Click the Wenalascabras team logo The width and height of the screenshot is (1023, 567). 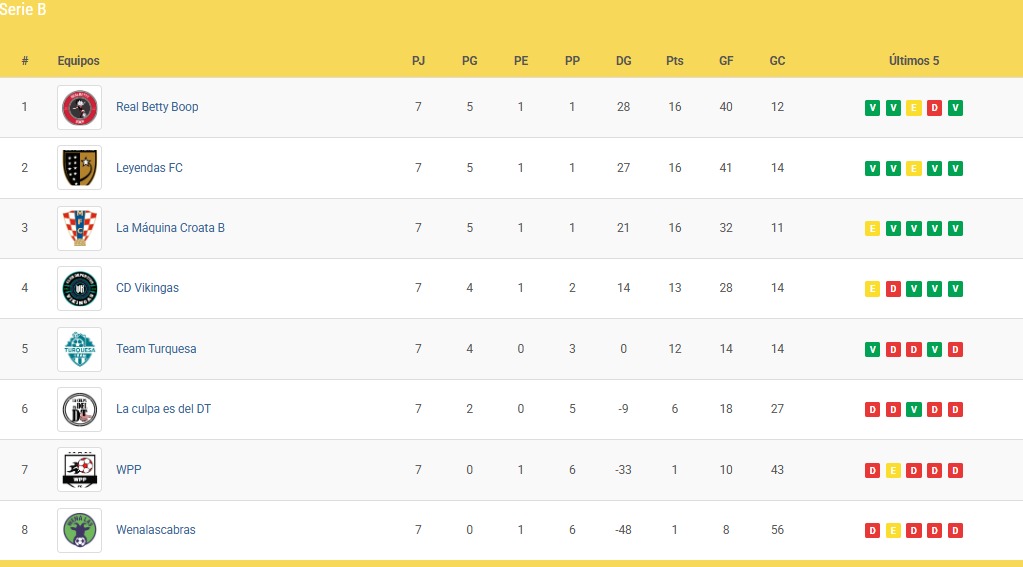(x=79, y=530)
